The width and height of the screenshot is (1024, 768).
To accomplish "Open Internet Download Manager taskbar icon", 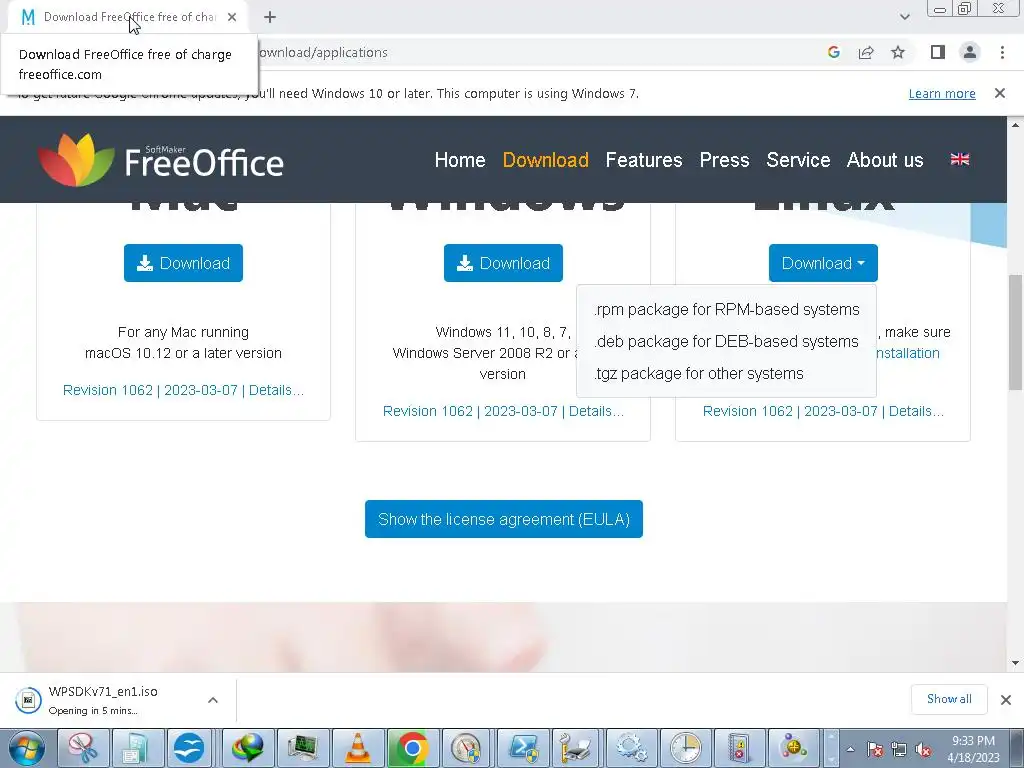I will 248,748.
